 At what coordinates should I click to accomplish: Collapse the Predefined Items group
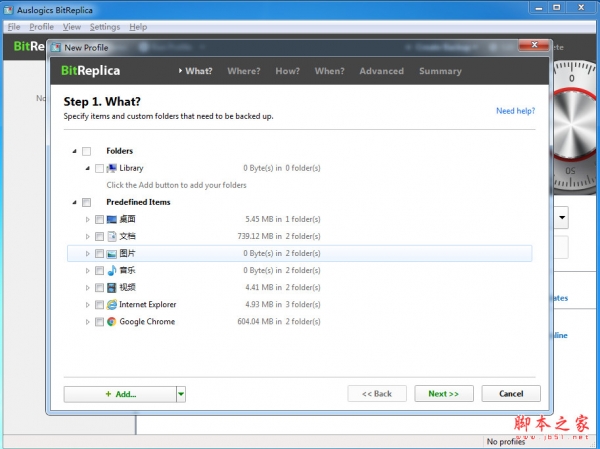coord(75,202)
